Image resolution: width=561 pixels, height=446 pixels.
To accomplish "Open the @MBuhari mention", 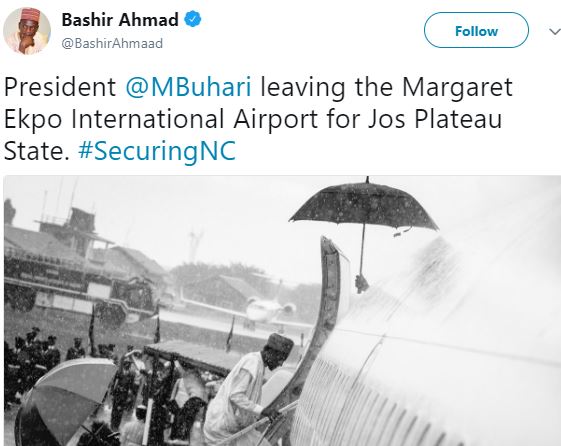I will click(x=188, y=87).
